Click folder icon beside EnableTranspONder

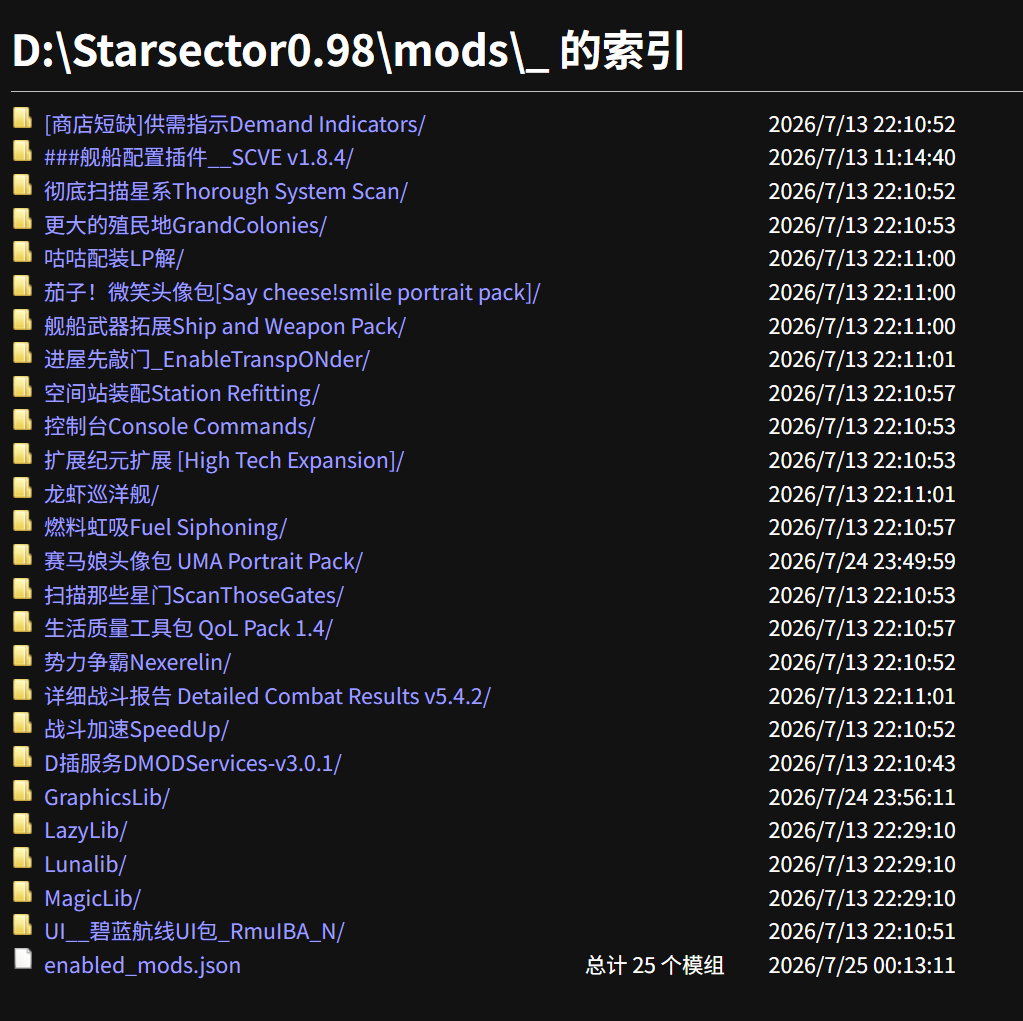point(23,354)
